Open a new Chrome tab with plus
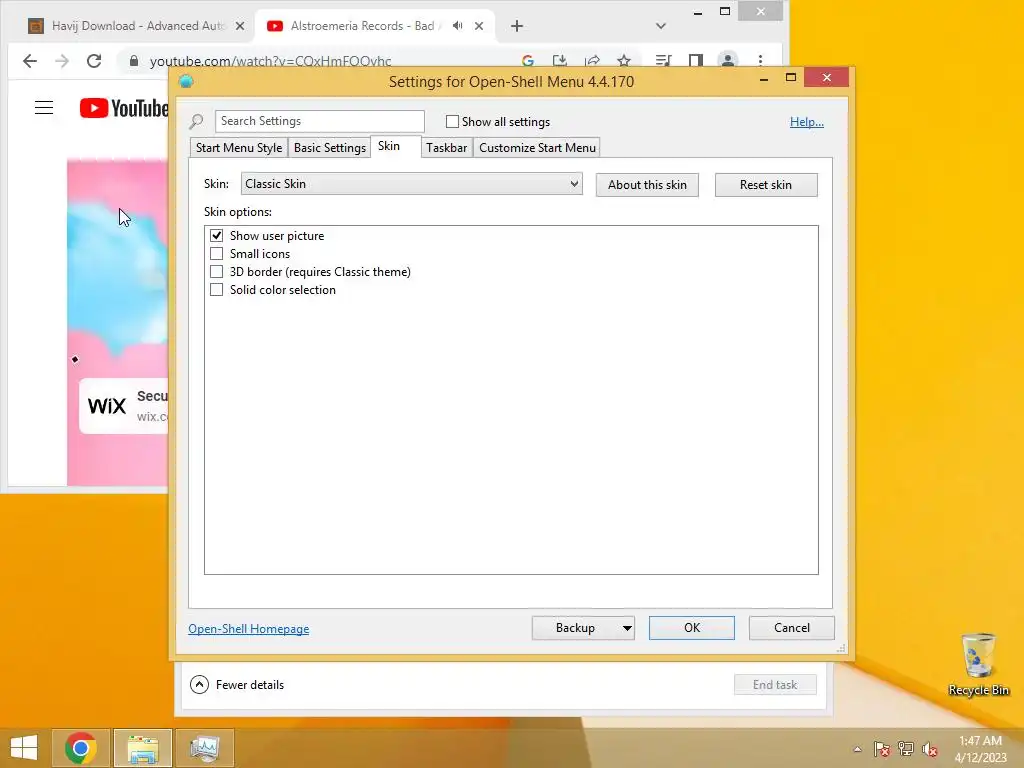The height and width of the screenshot is (768, 1024). [x=517, y=26]
